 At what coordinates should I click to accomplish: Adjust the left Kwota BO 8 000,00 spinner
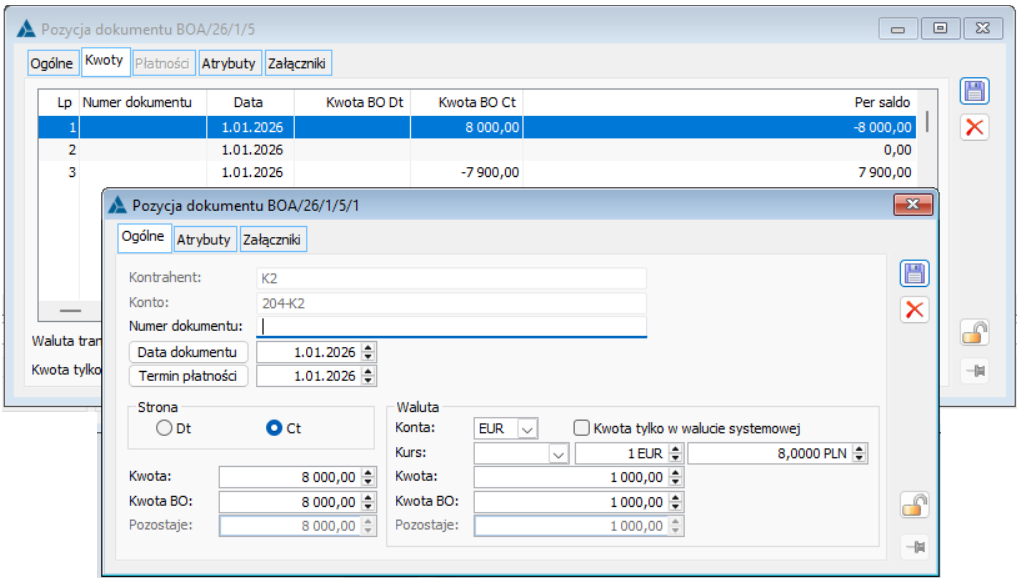[x=369, y=502]
